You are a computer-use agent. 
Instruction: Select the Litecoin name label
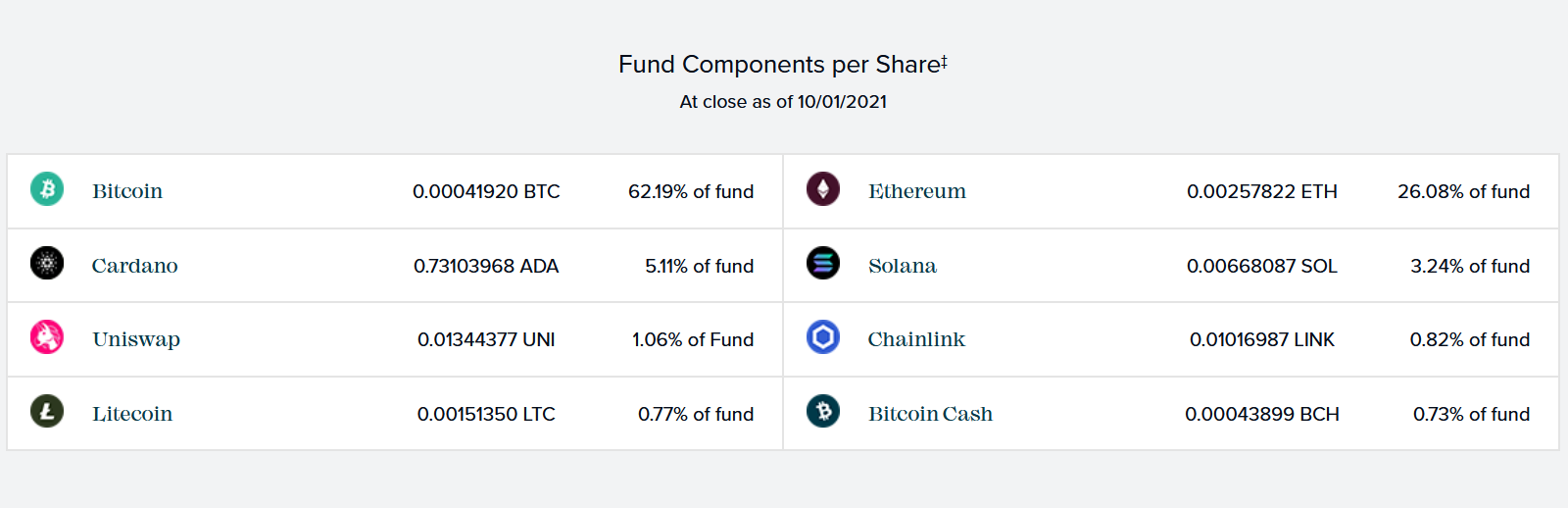pyautogui.click(x=132, y=414)
